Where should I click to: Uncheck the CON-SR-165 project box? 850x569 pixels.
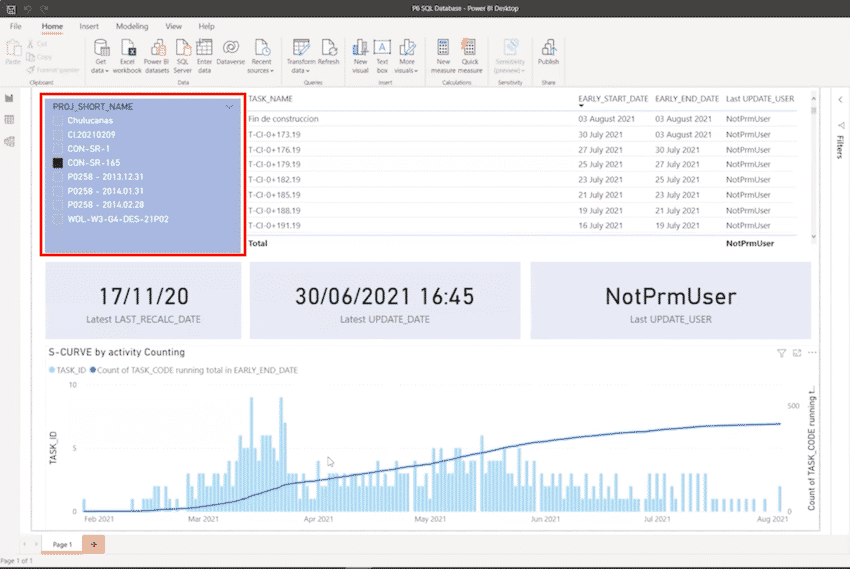pyautogui.click(x=57, y=163)
